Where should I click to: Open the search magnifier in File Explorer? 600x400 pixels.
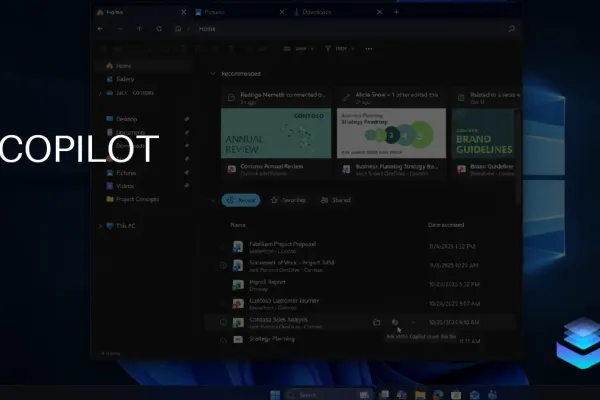point(511,29)
